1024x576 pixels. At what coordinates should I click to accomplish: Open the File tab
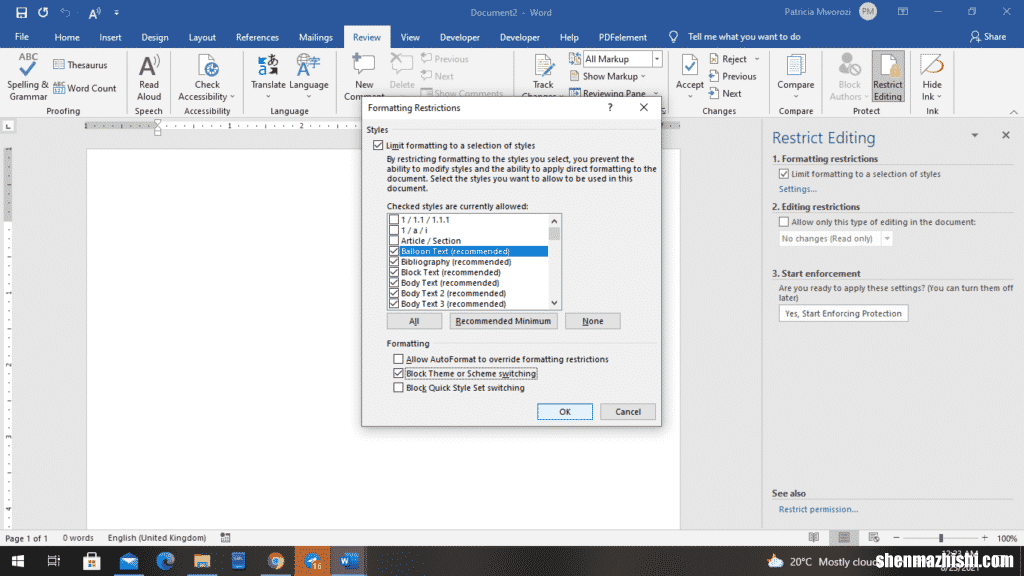pos(22,37)
